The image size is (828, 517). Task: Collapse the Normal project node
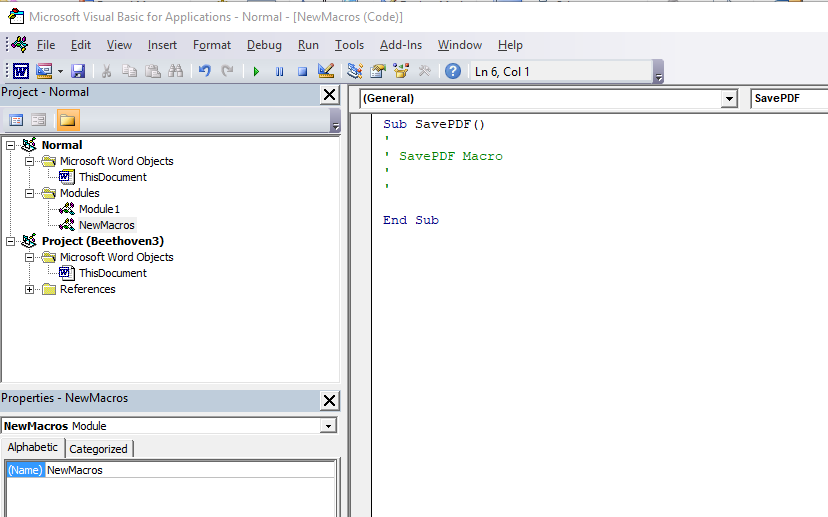(11, 145)
